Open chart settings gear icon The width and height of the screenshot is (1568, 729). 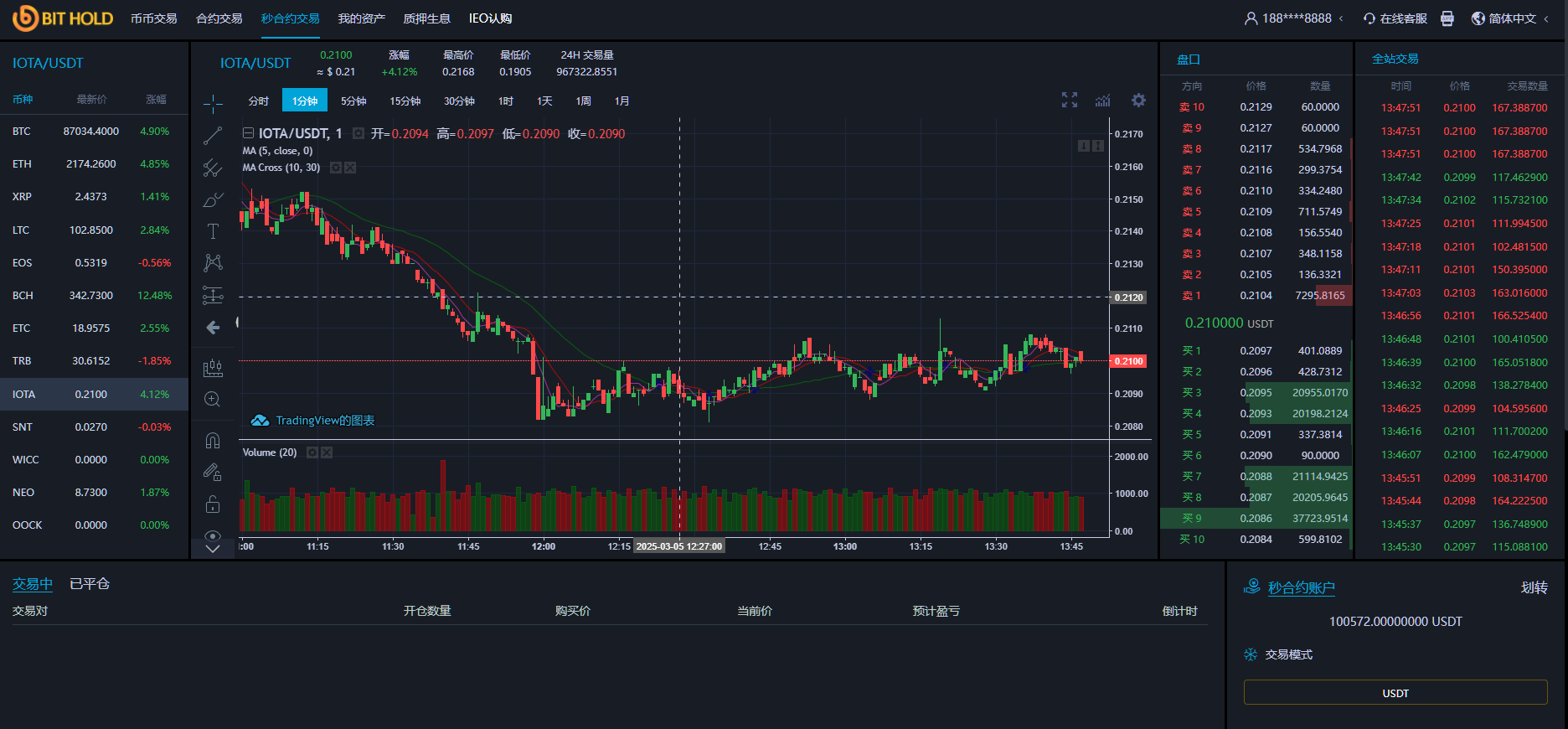[1138, 101]
